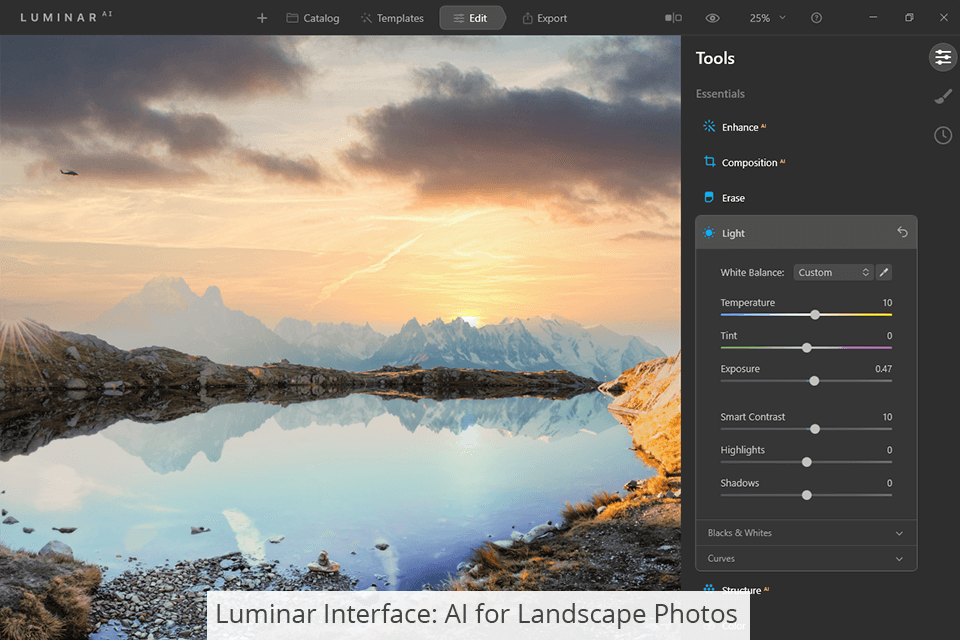The width and height of the screenshot is (960, 640).
Task: Switch to the Templates tab
Action: tap(392, 18)
